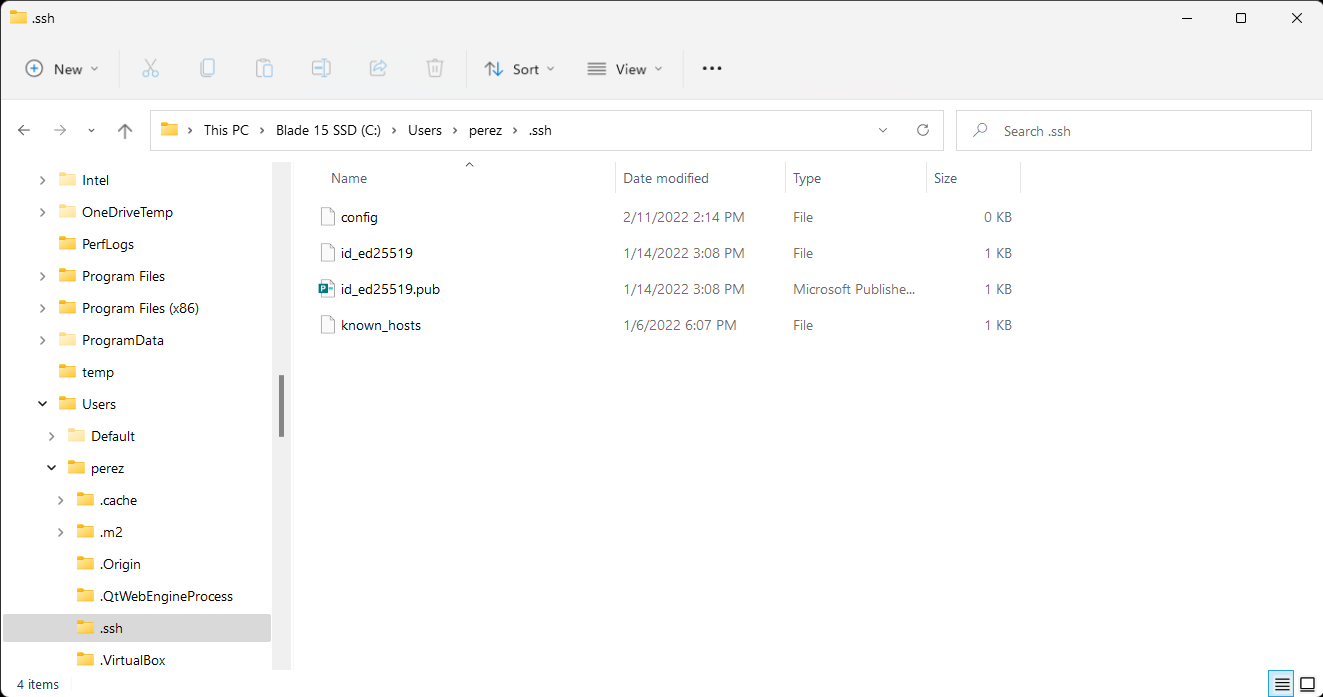This screenshot has width=1323, height=697.
Task: Click the Cut scissors icon in toolbar
Action: pos(151,69)
